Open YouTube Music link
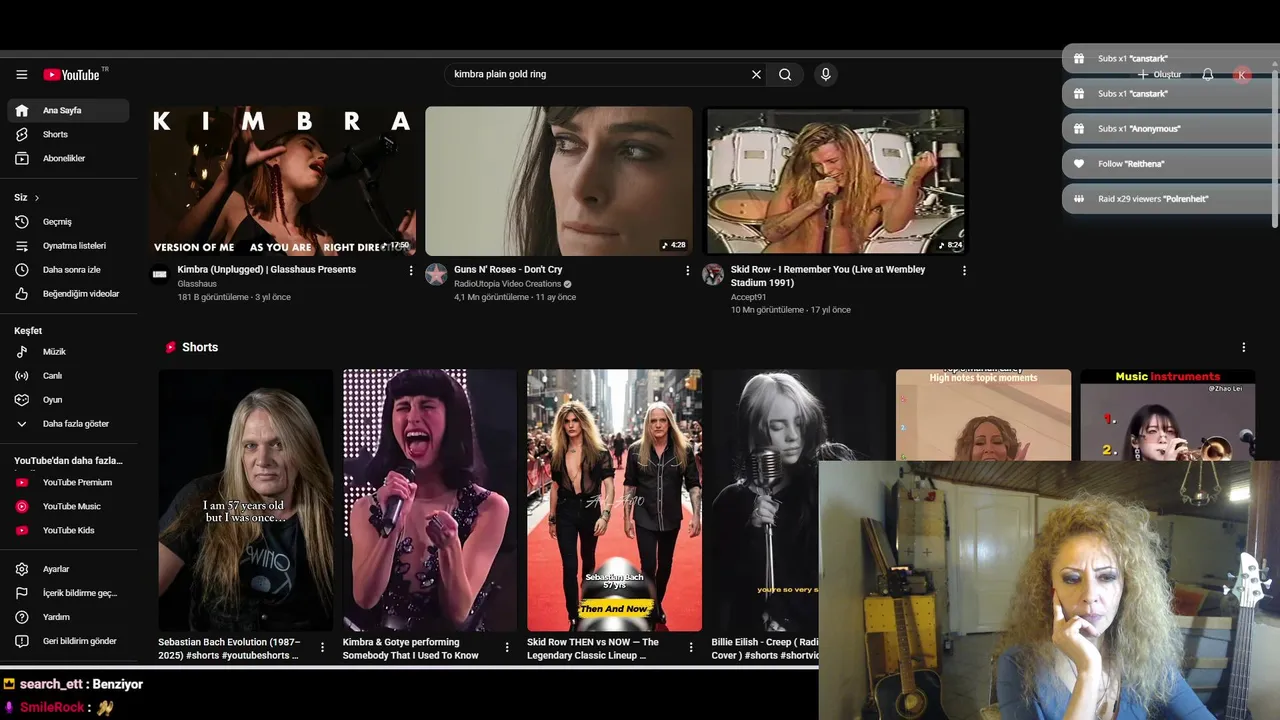This screenshot has height=720, width=1280. point(68,506)
